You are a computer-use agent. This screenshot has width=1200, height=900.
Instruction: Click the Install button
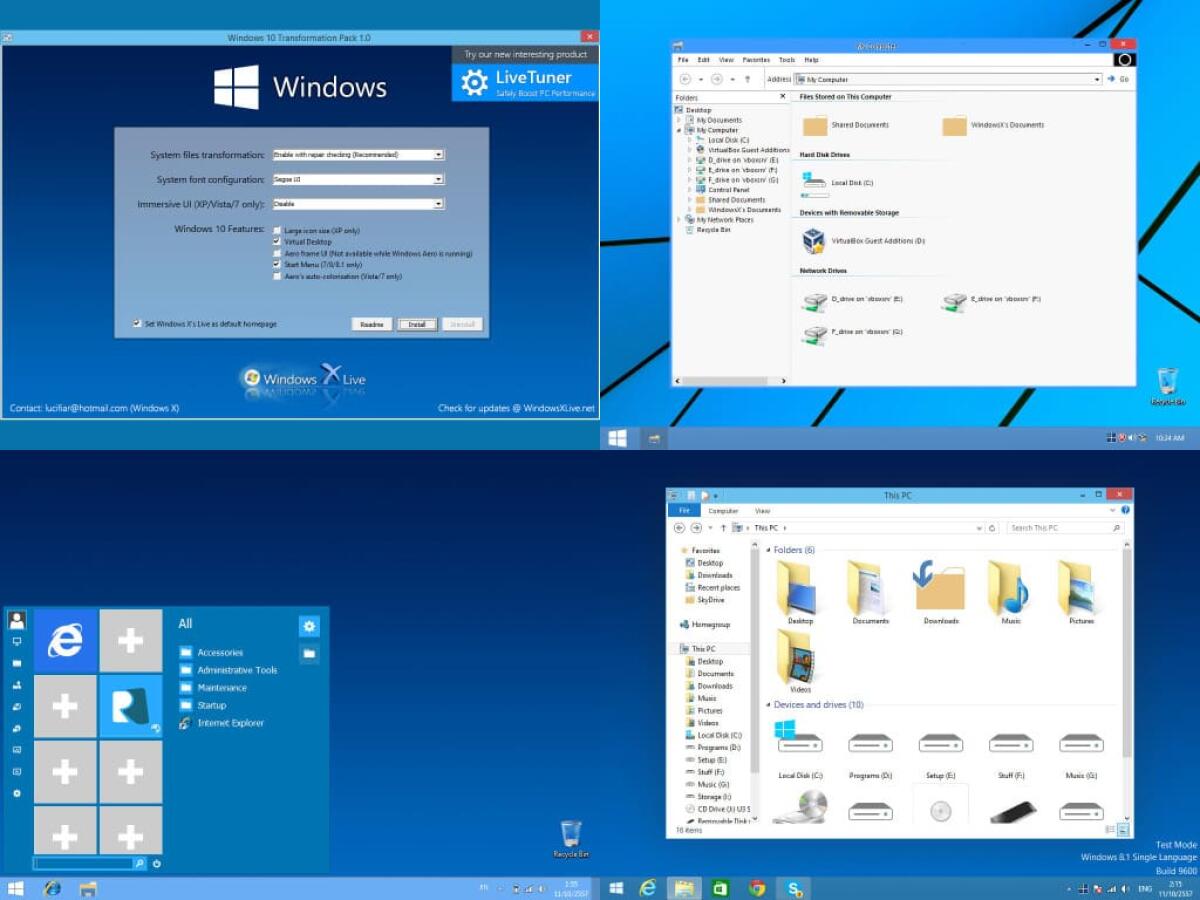[415, 324]
